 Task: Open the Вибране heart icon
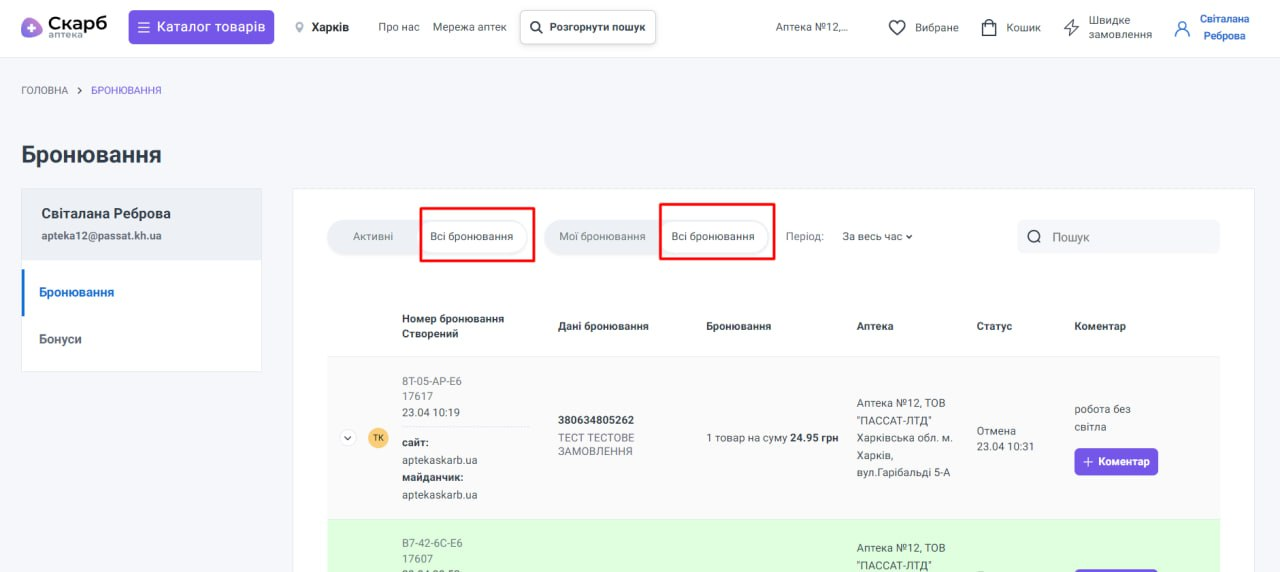(897, 28)
